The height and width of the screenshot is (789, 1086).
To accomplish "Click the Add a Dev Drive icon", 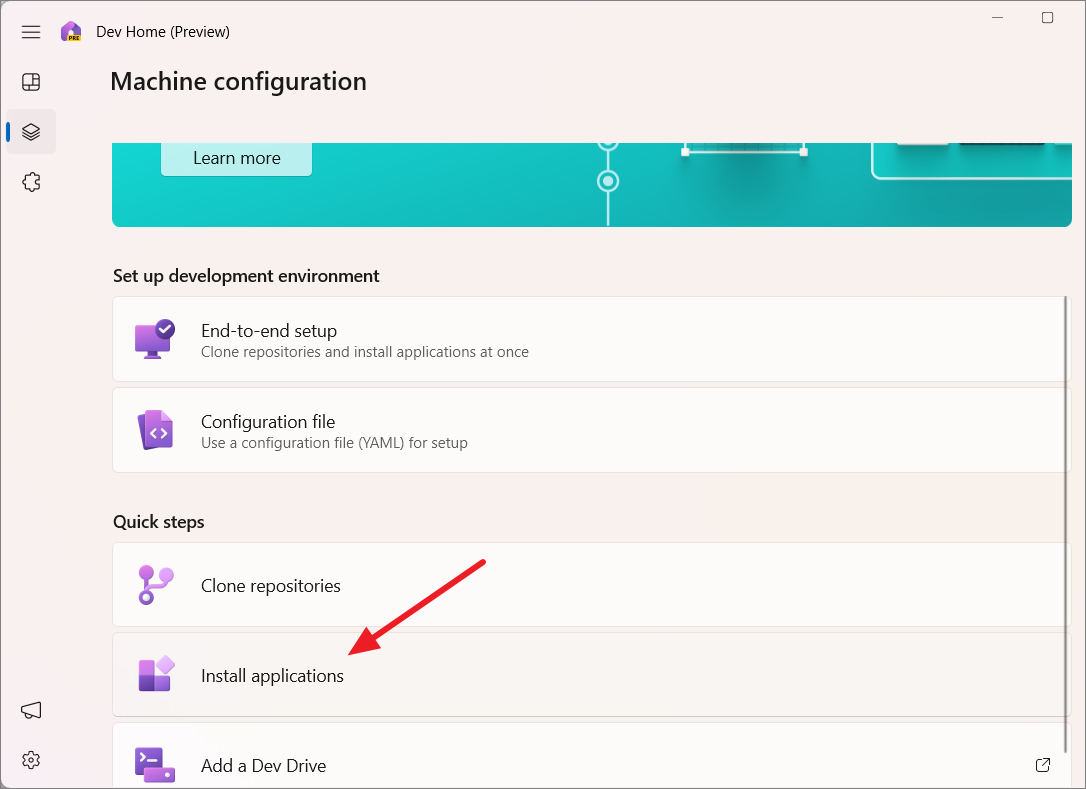I will click(x=154, y=765).
